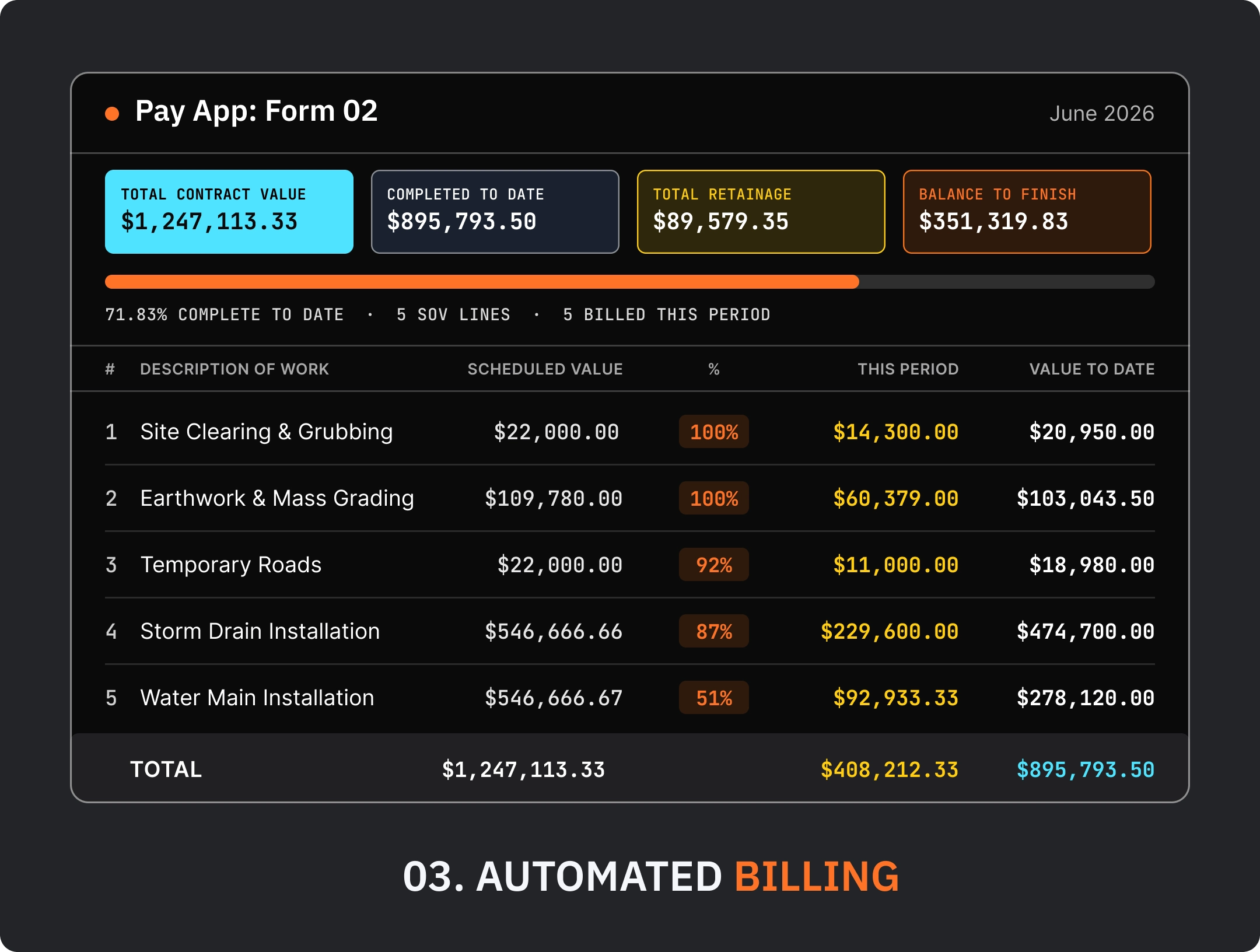Click the $408,212.33 total this period
Viewport: 1260px width, 952px height.
889,770
